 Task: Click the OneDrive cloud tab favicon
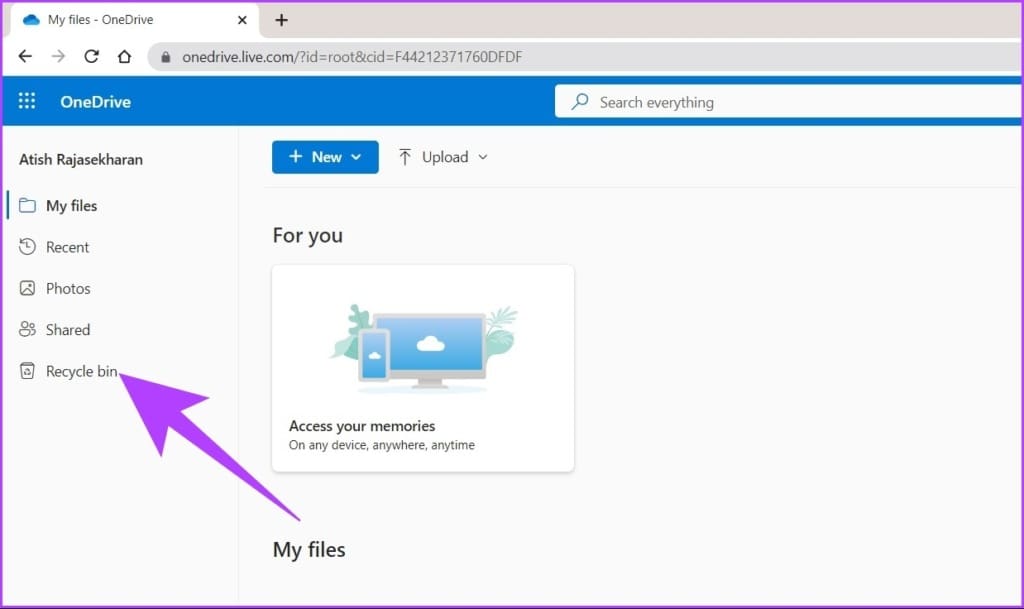click(x=31, y=20)
